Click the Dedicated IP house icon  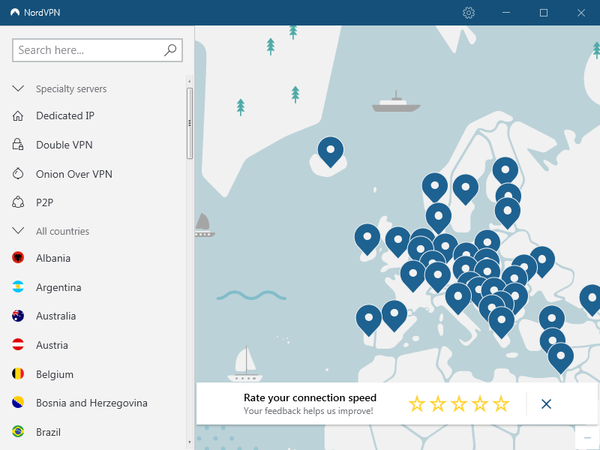coord(18,116)
